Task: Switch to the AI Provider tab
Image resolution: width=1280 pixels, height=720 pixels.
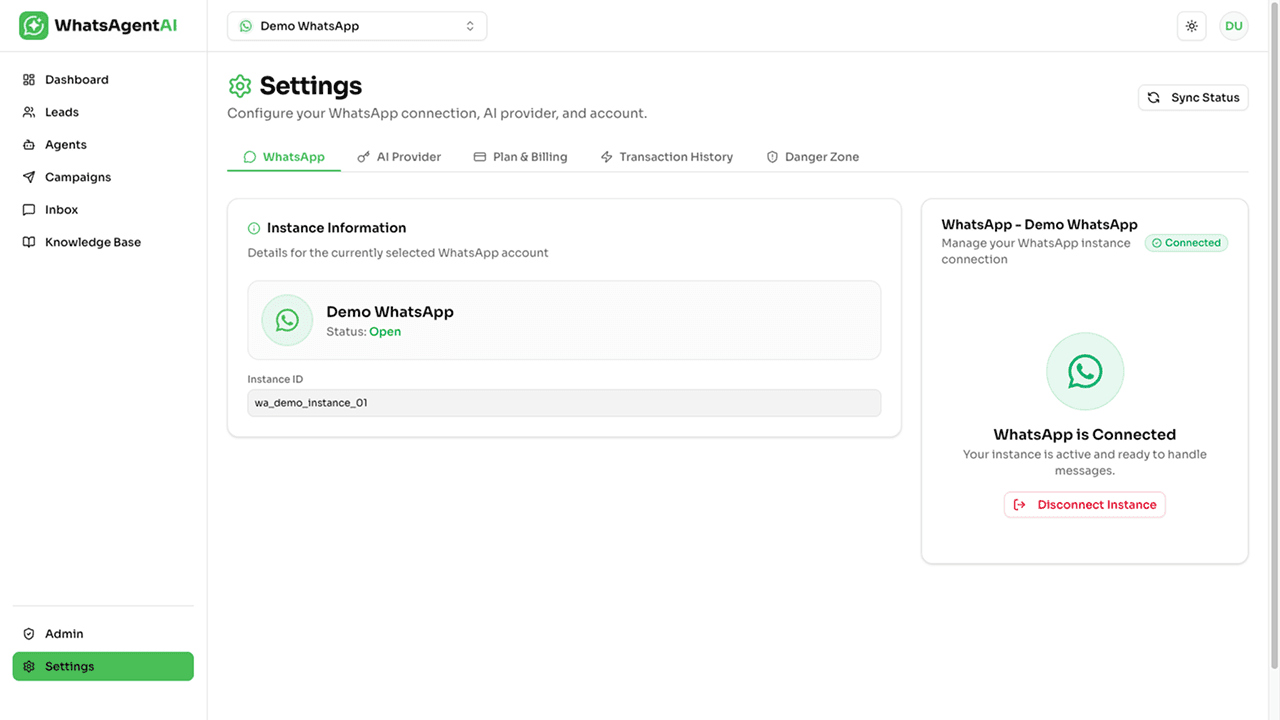Action: pyautogui.click(x=399, y=157)
